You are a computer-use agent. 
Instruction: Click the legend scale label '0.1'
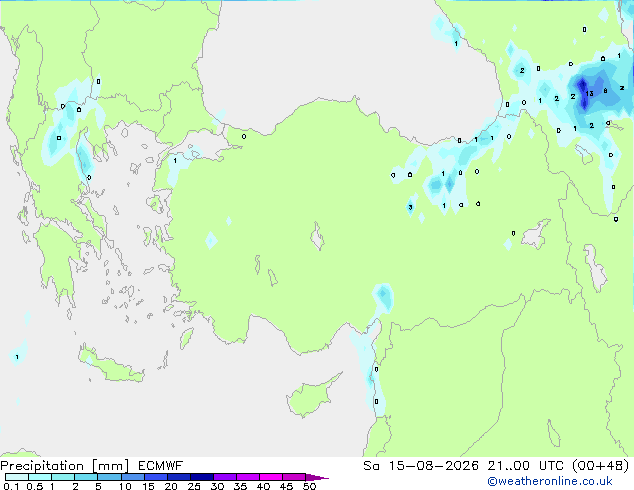pyautogui.click(x=11, y=486)
